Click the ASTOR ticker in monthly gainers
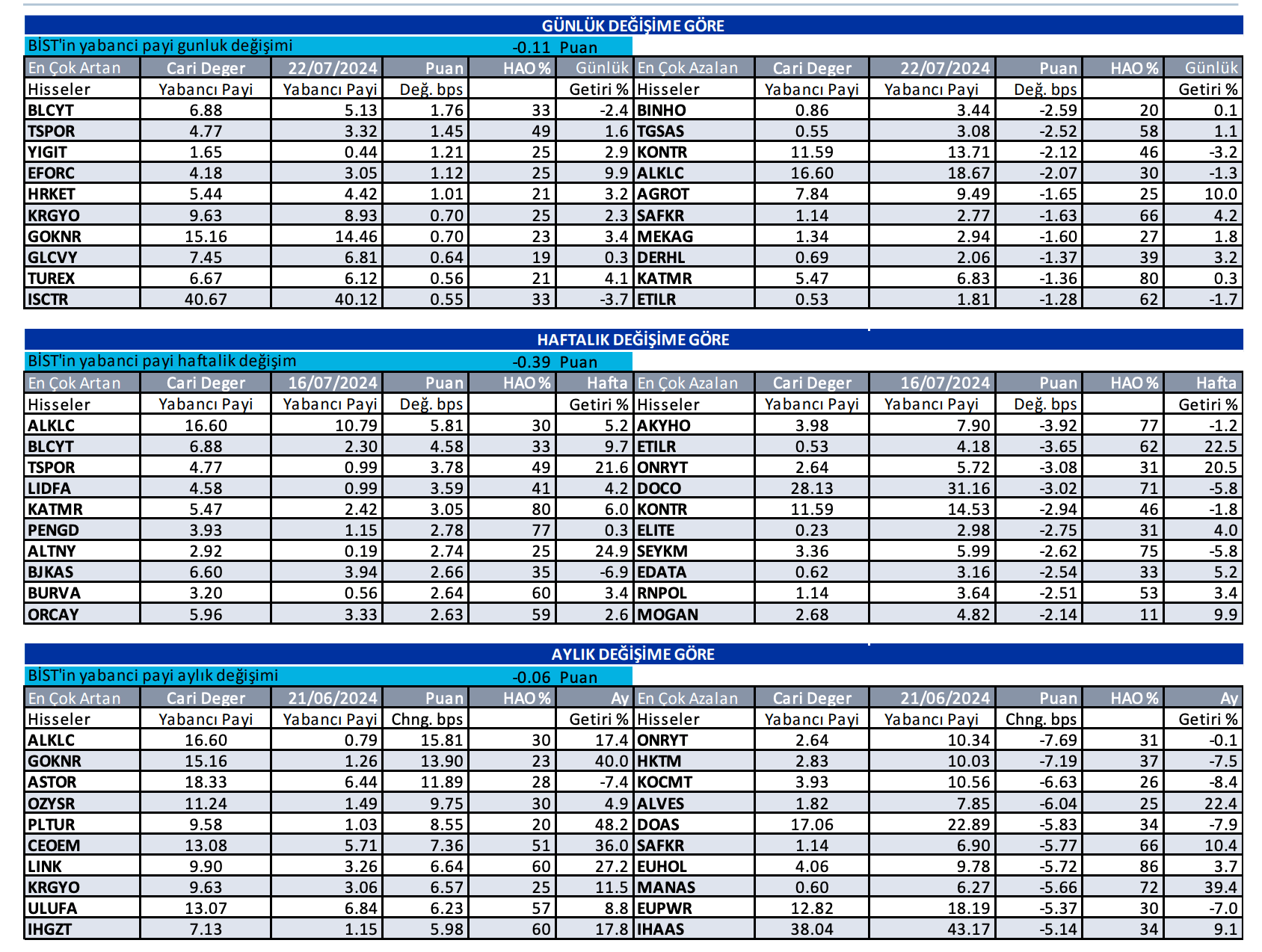Viewport: 1262px width, 952px height. (x=52, y=782)
